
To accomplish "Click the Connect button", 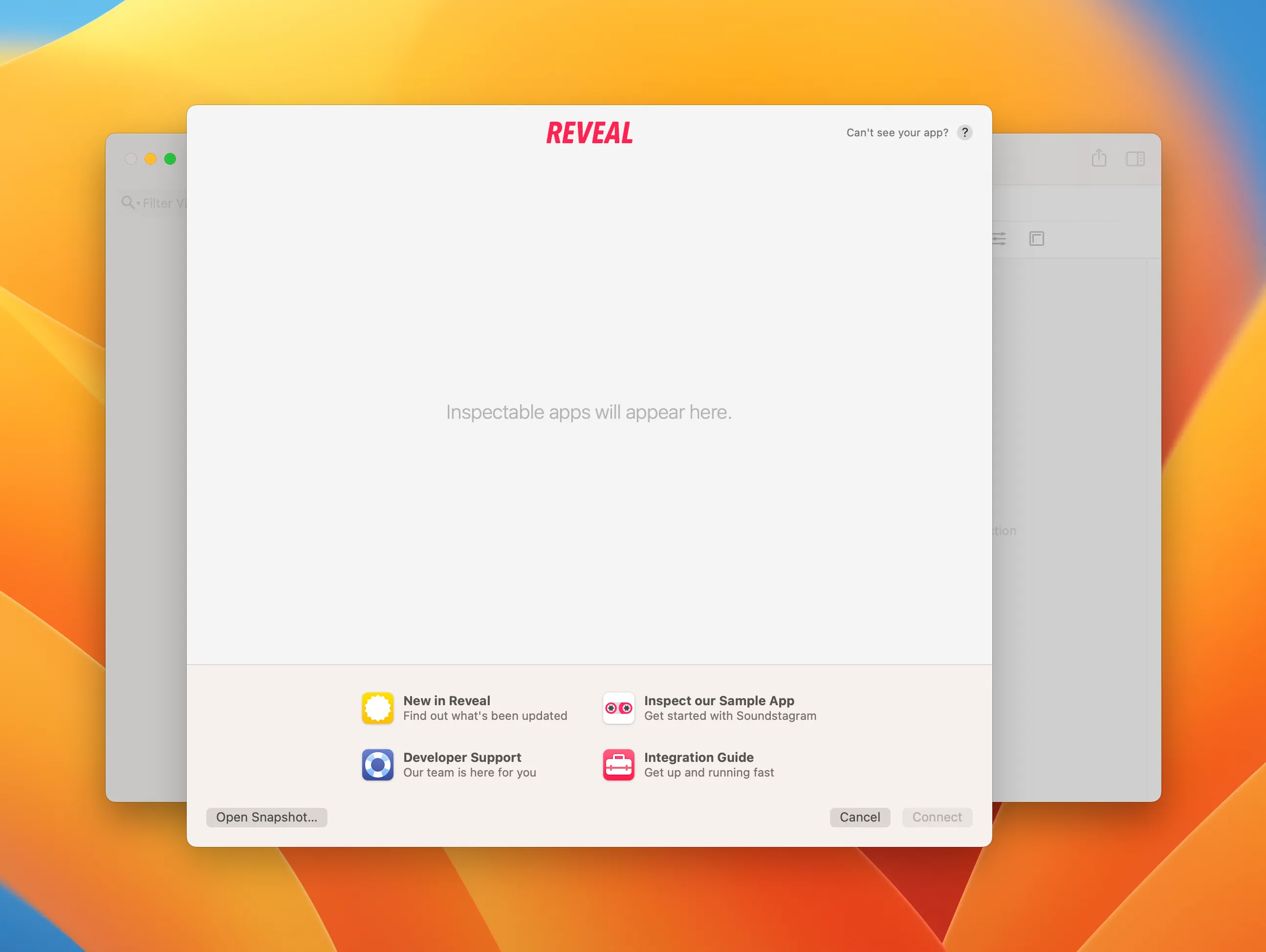I will pyautogui.click(x=937, y=817).
